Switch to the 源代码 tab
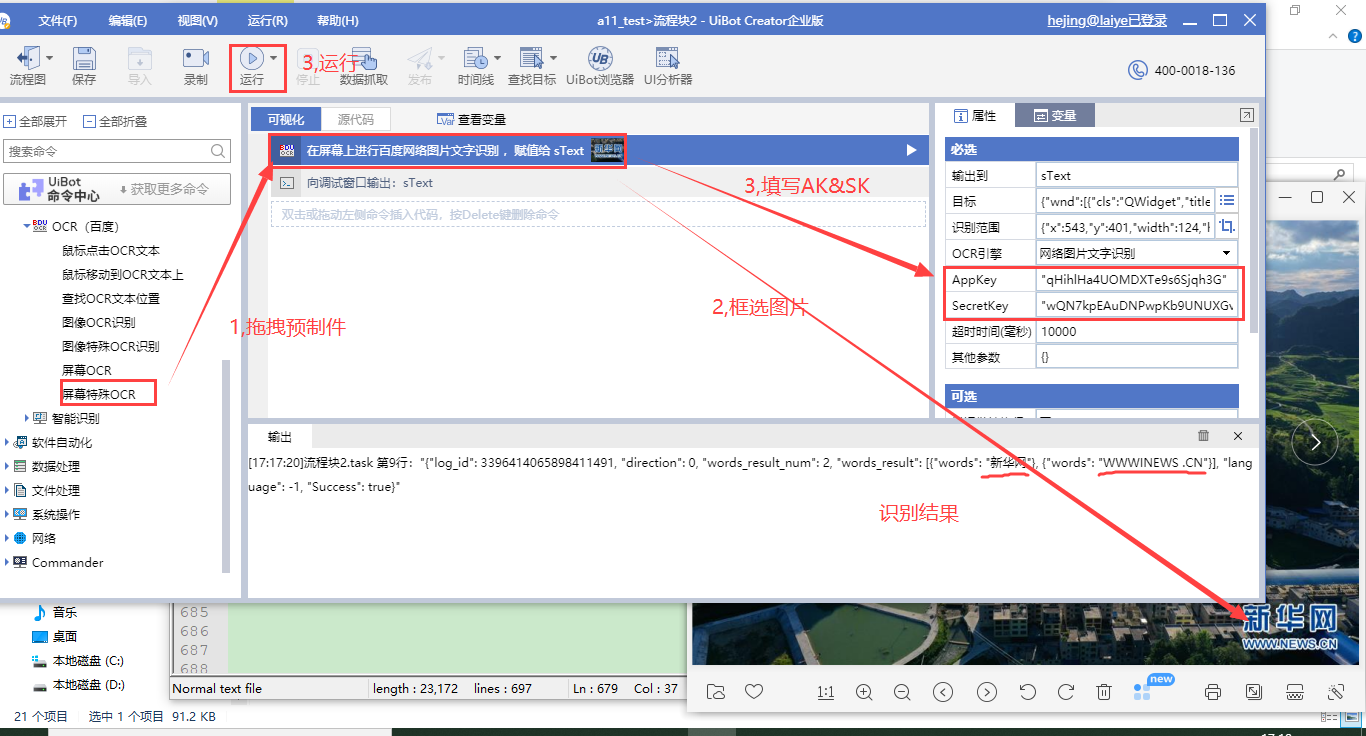1366x736 pixels. point(355,119)
